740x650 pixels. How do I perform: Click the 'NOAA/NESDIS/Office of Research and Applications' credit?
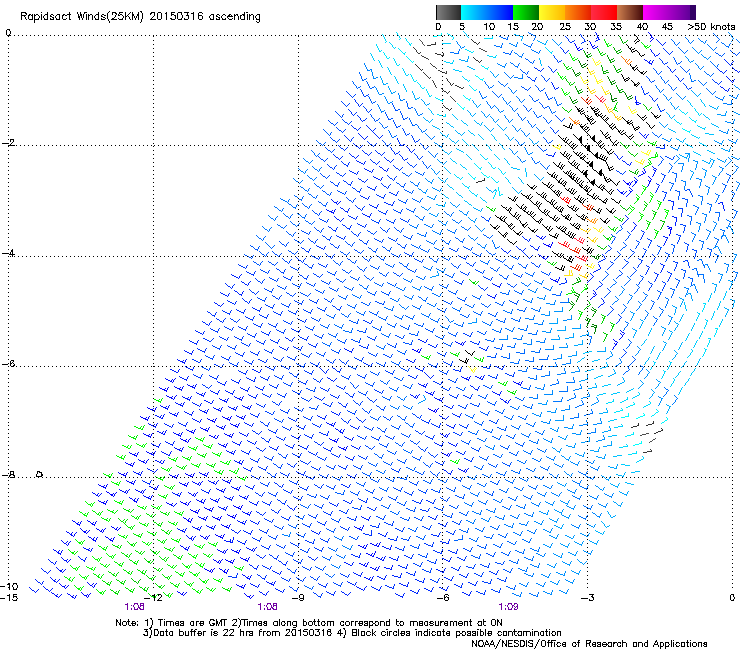pos(589,644)
